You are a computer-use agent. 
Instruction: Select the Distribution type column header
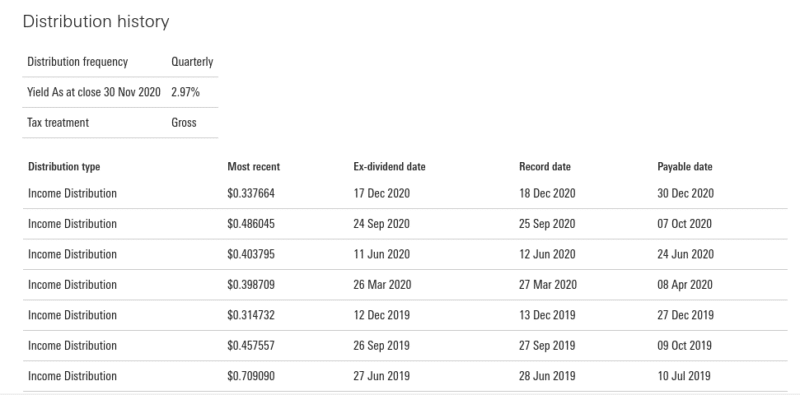(64, 167)
